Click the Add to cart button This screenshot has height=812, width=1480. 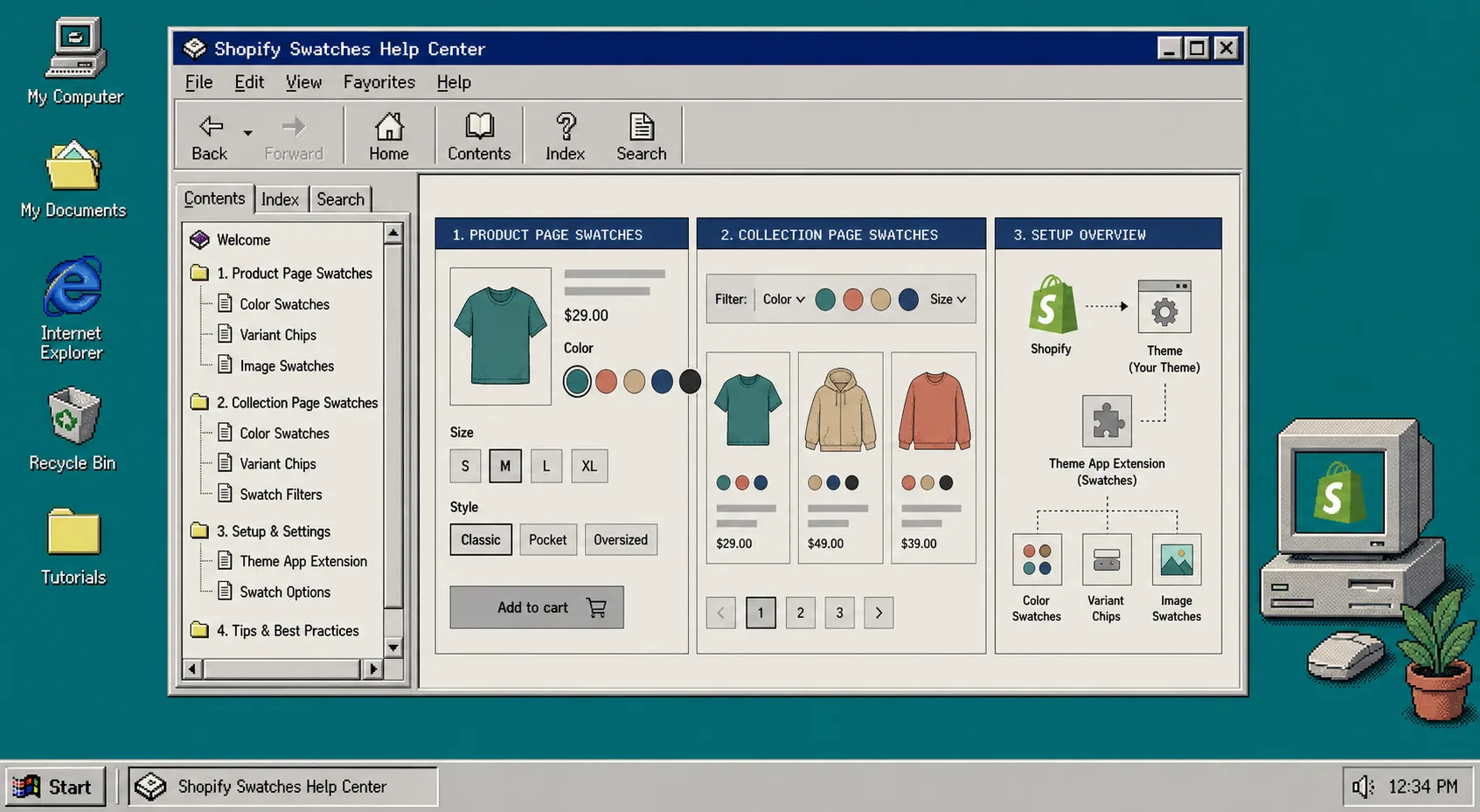[x=537, y=607]
